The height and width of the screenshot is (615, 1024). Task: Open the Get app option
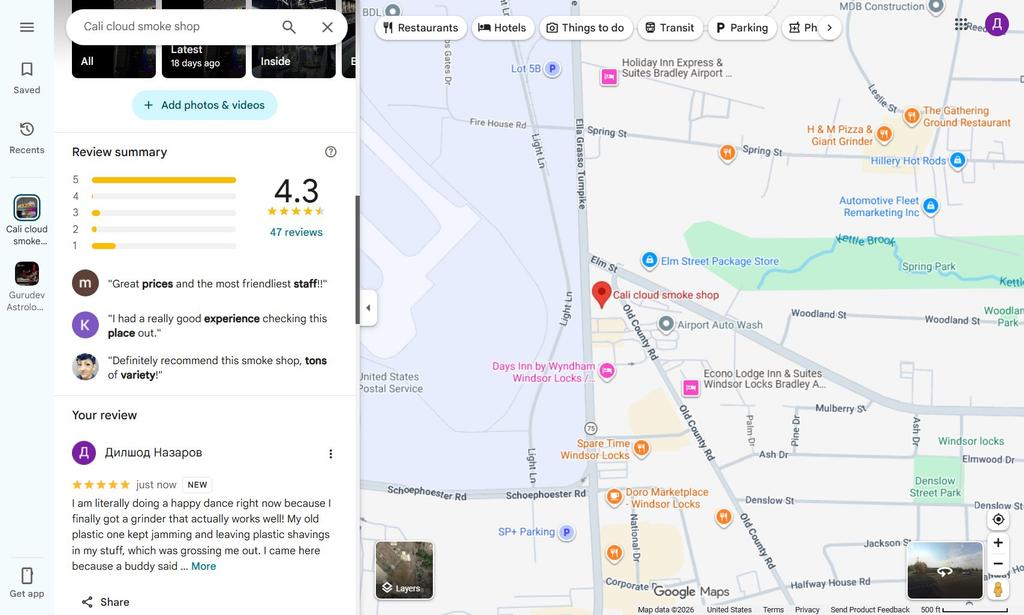coord(27,582)
